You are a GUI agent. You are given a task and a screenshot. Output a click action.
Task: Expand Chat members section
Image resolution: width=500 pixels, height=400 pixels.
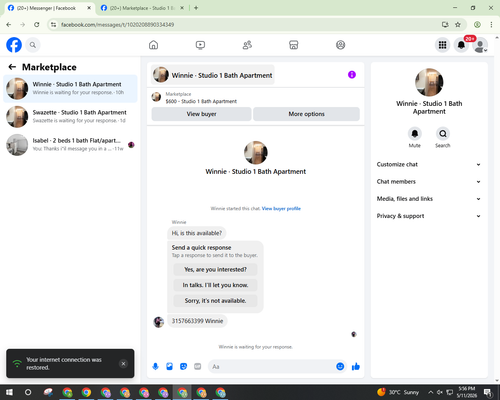(429, 182)
